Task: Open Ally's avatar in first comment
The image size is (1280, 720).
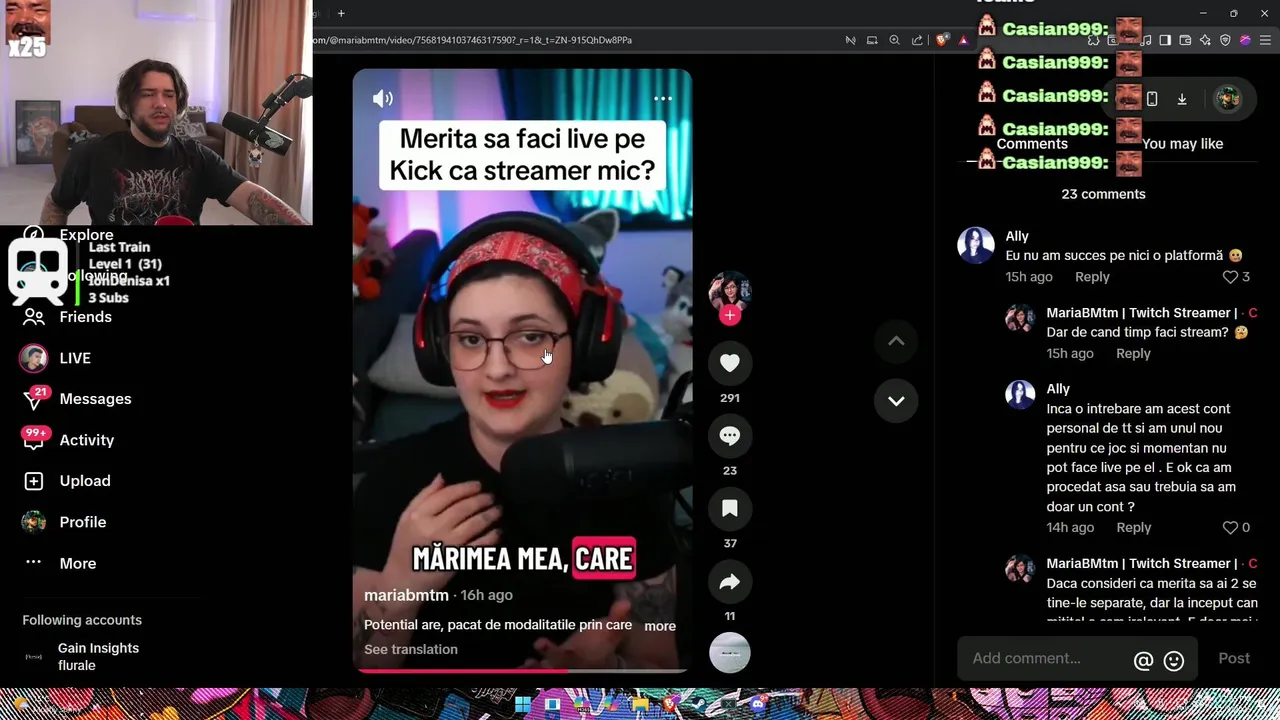Action: click(x=976, y=245)
